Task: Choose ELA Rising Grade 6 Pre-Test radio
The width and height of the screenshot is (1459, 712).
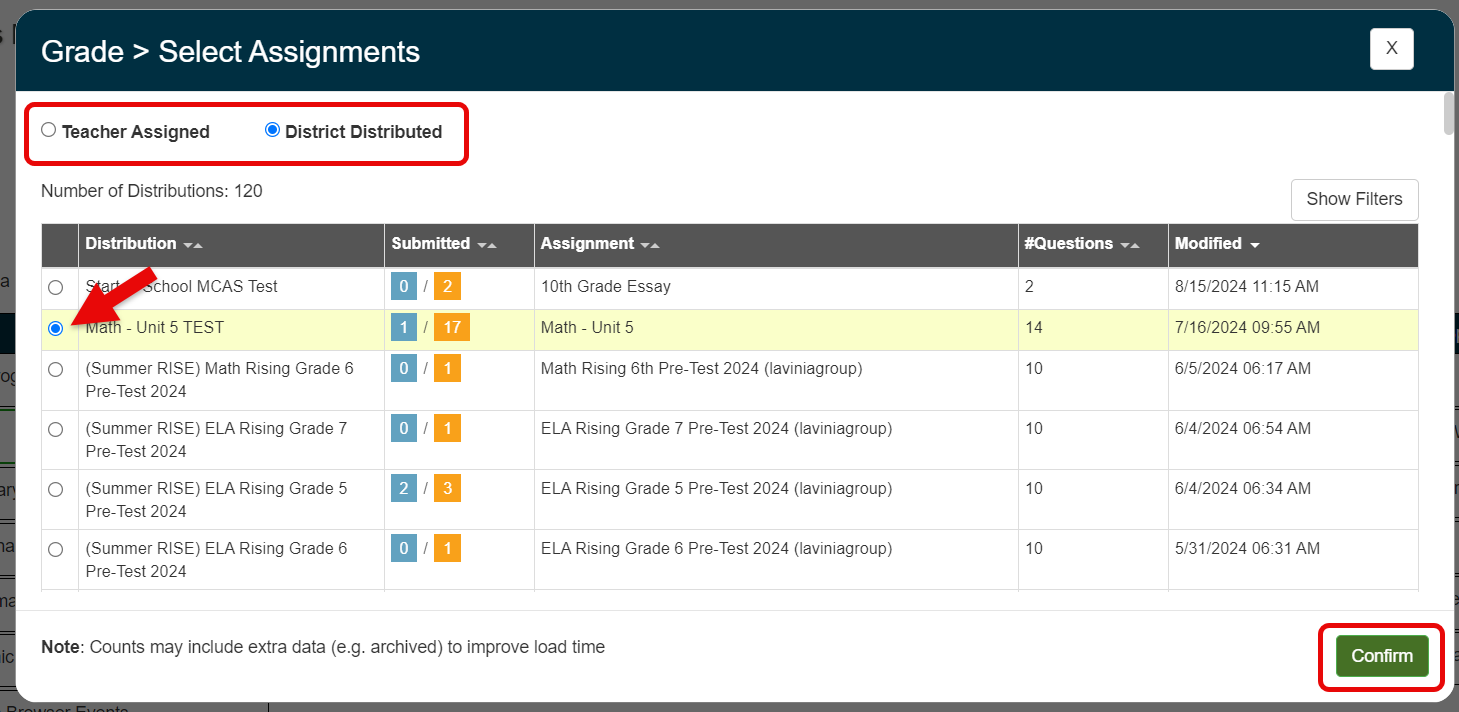Action: click(56, 549)
